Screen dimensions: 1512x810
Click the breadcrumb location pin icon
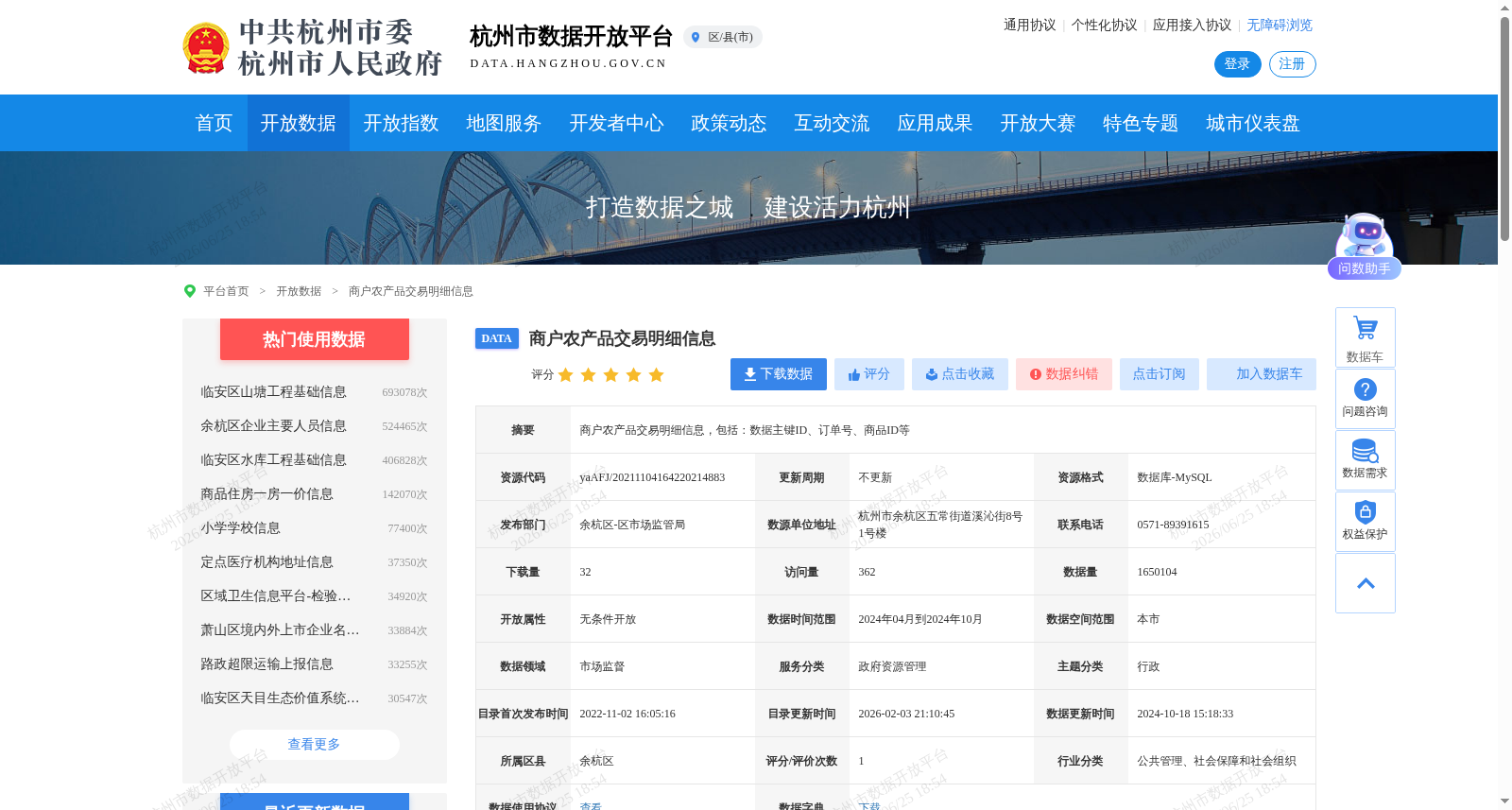190,291
